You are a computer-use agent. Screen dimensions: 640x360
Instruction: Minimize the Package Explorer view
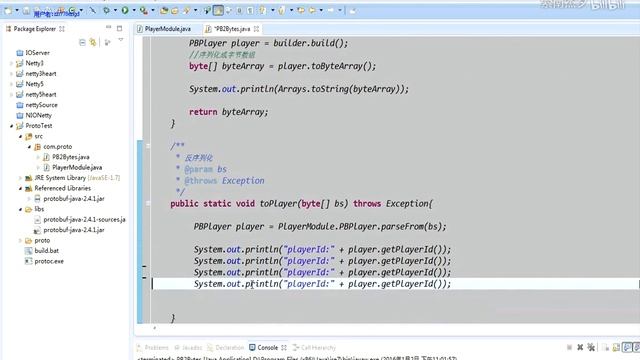(109, 28)
